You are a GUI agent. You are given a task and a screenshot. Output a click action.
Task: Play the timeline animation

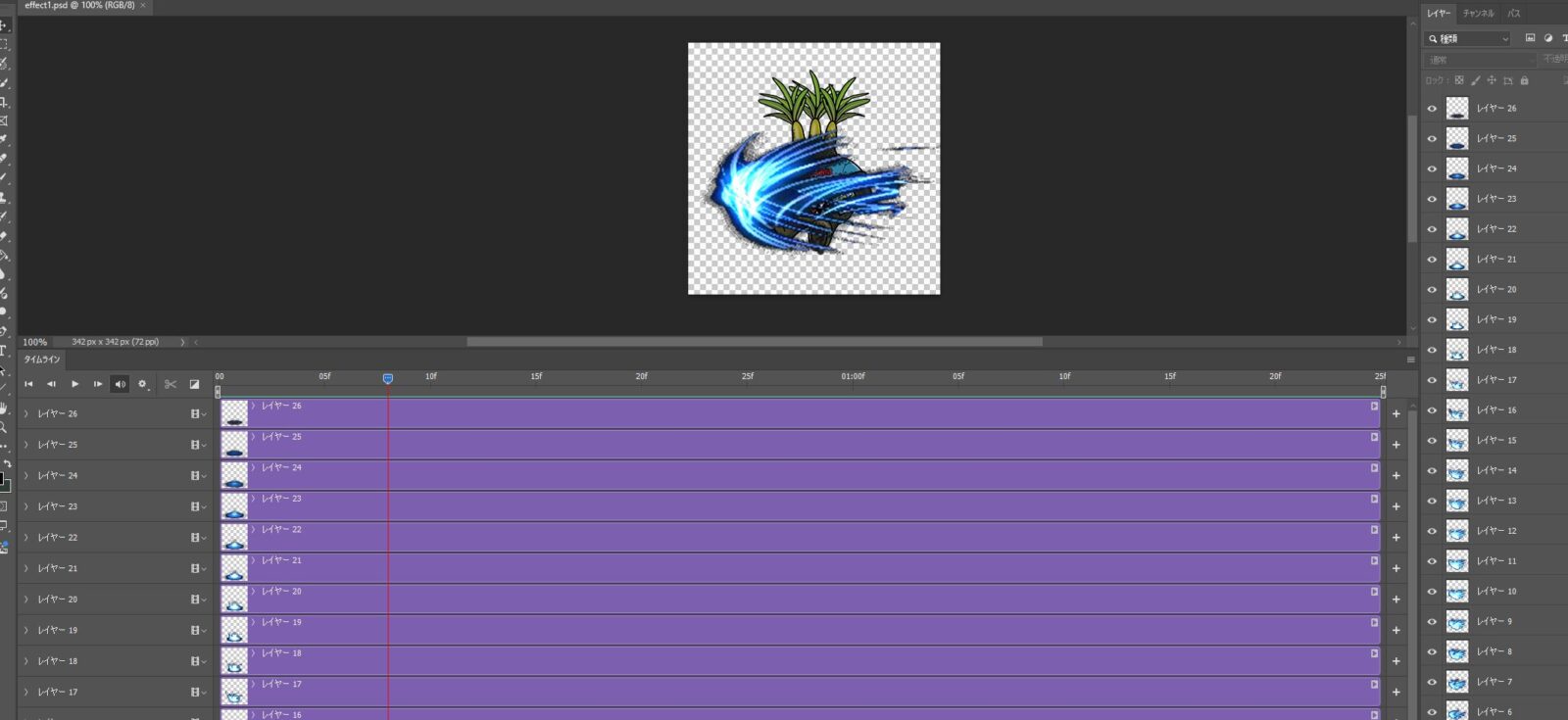pyautogui.click(x=74, y=384)
